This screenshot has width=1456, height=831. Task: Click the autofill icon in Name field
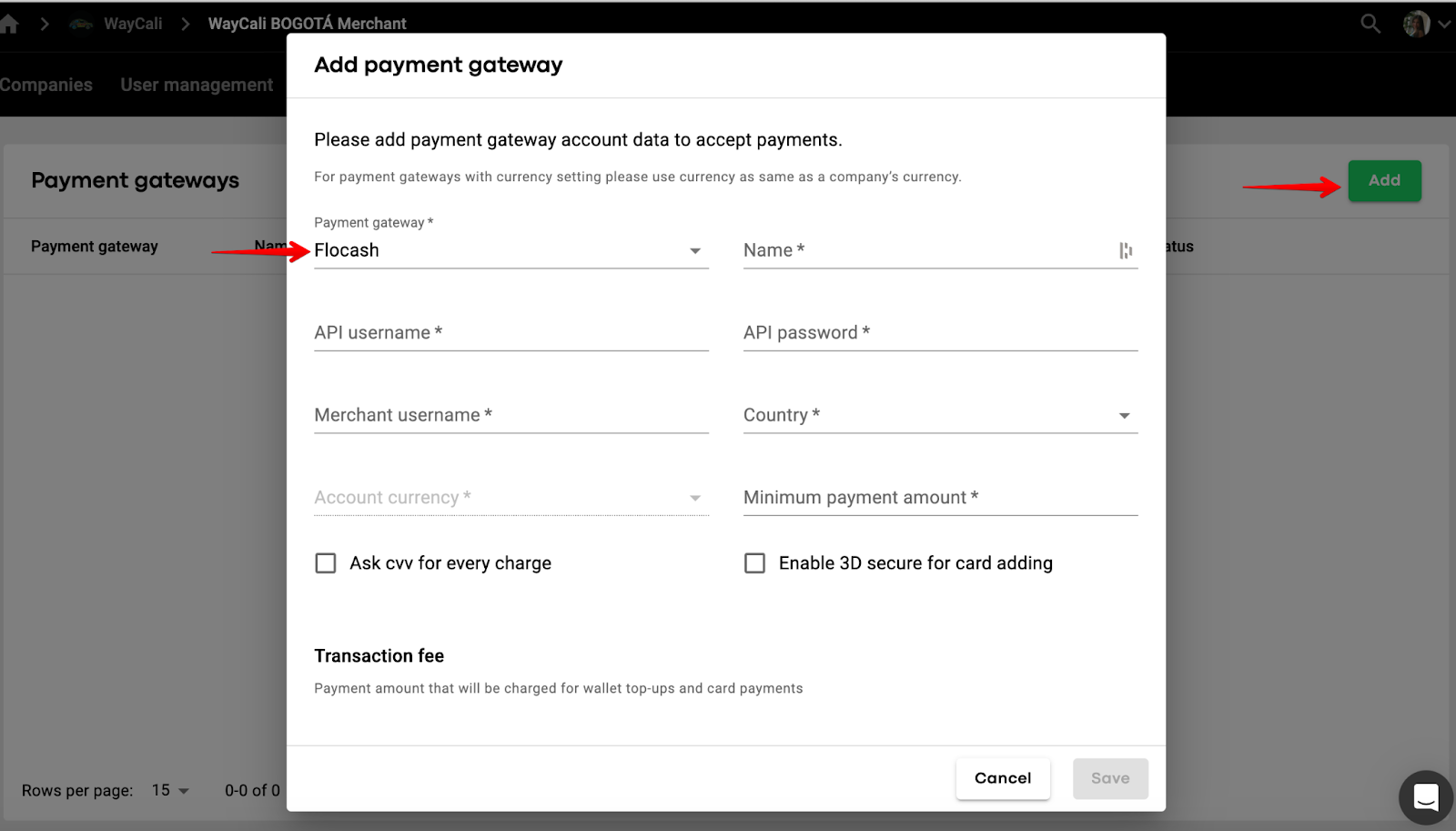pyautogui.click(x=1126, y=250)
